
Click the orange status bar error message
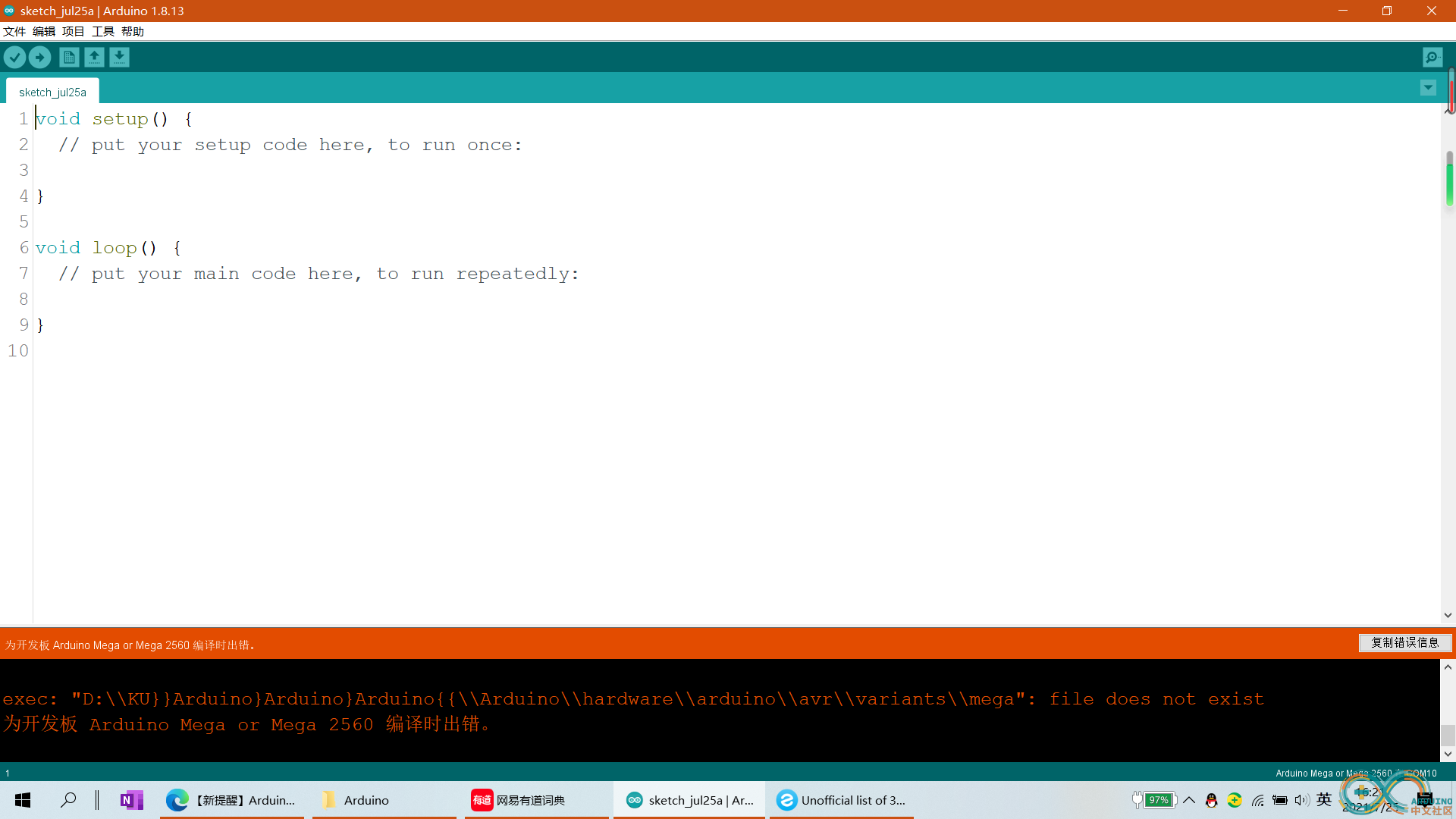point(130,645)
